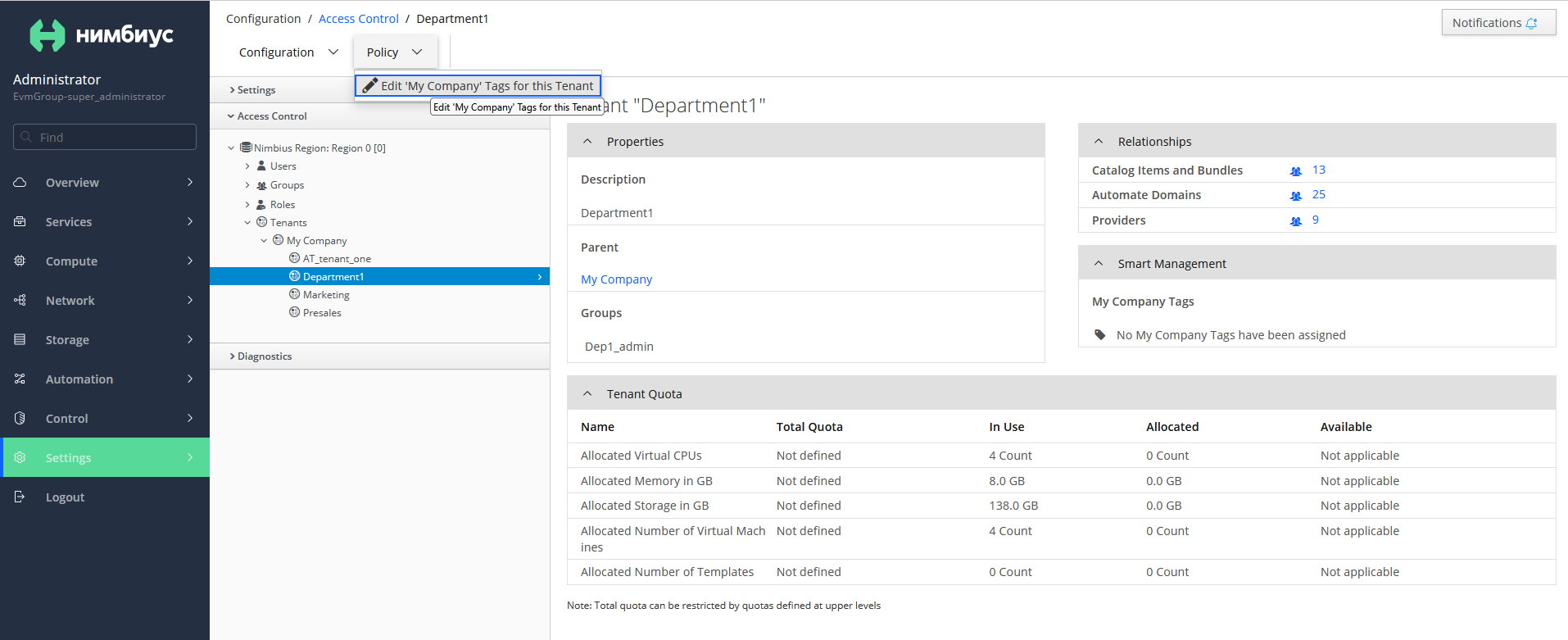Open the Automation navigation menu
Screen dimensions: 1568x640
pyautogui.click(x=105, y=379)
